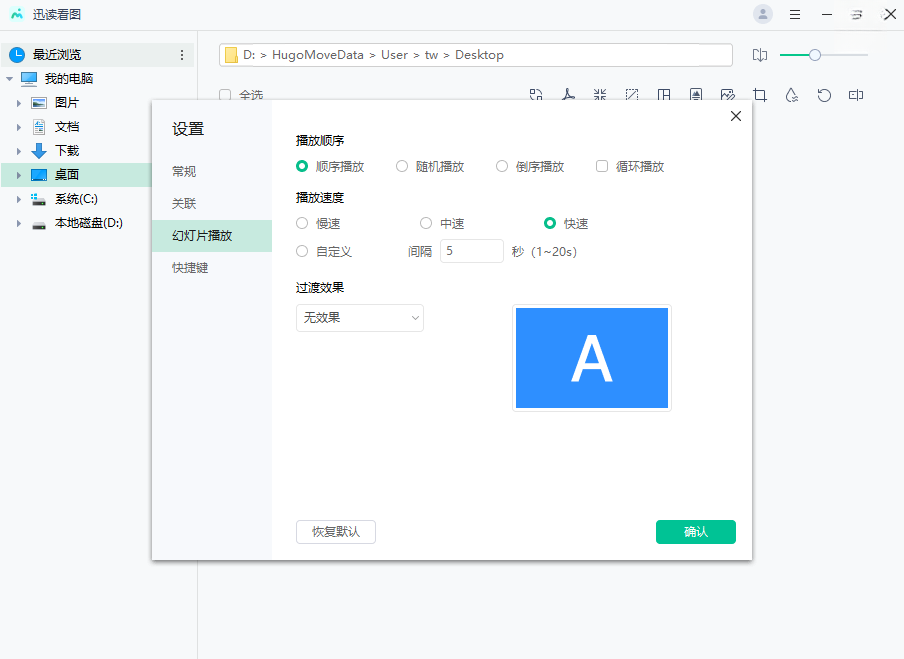Expand the 文档 tree node arrow
The image size is (904, 659).
tap(18, 127)
